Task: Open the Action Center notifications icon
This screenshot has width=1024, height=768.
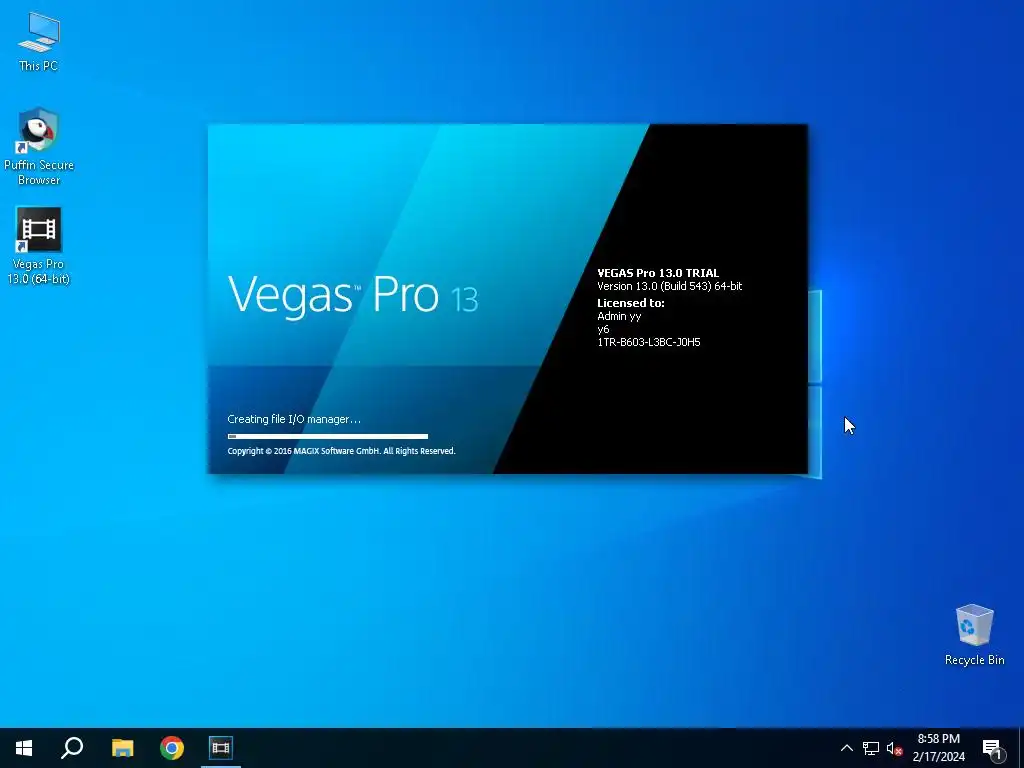Action: (992, 748)
